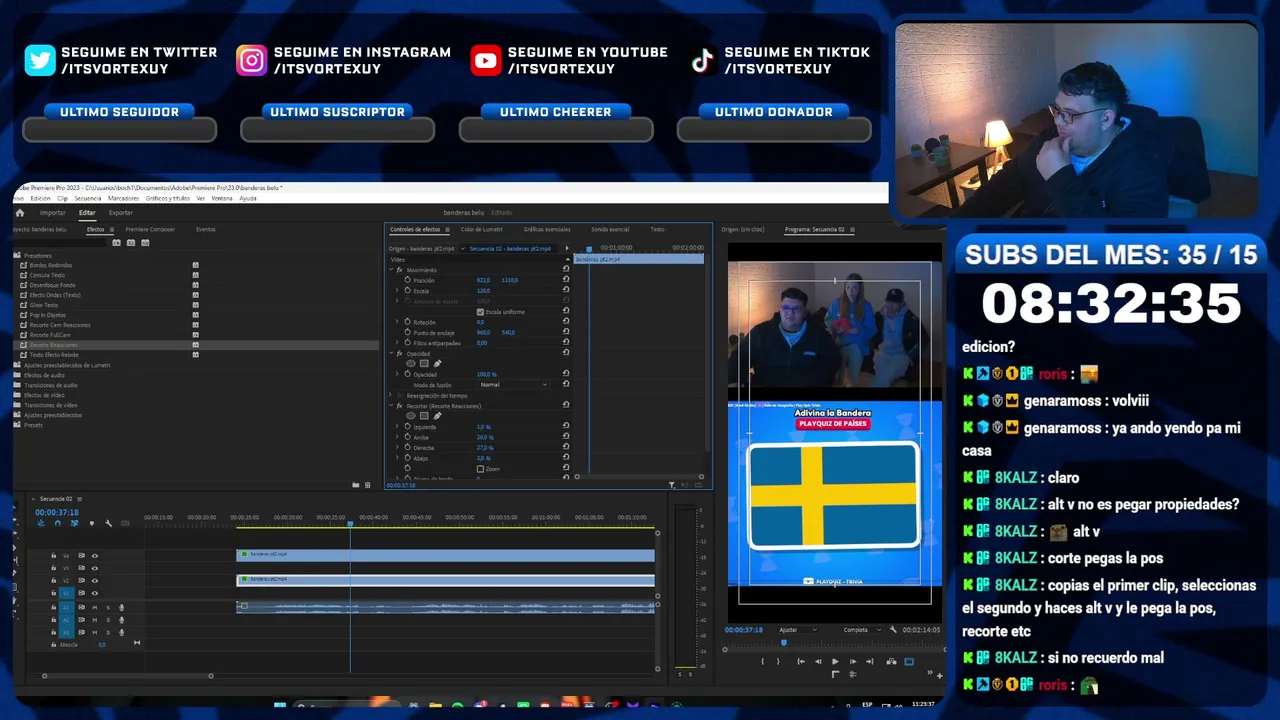Viewport: 1280px width, 720px height.
Task: Toggle the Izquierda crop stopwatch
Action: click(407, 427)
